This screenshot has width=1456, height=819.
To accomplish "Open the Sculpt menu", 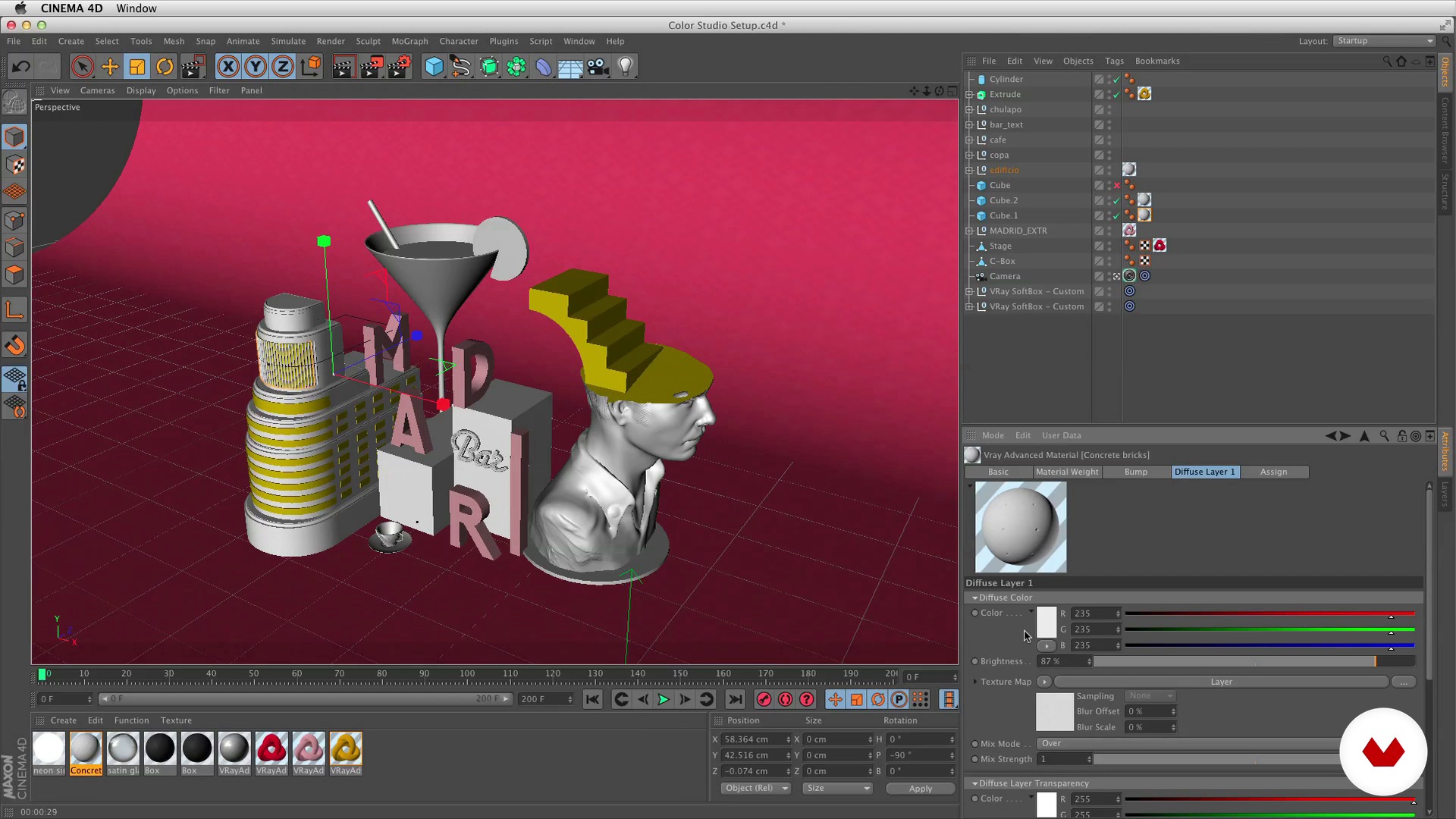I will point(368,41).
